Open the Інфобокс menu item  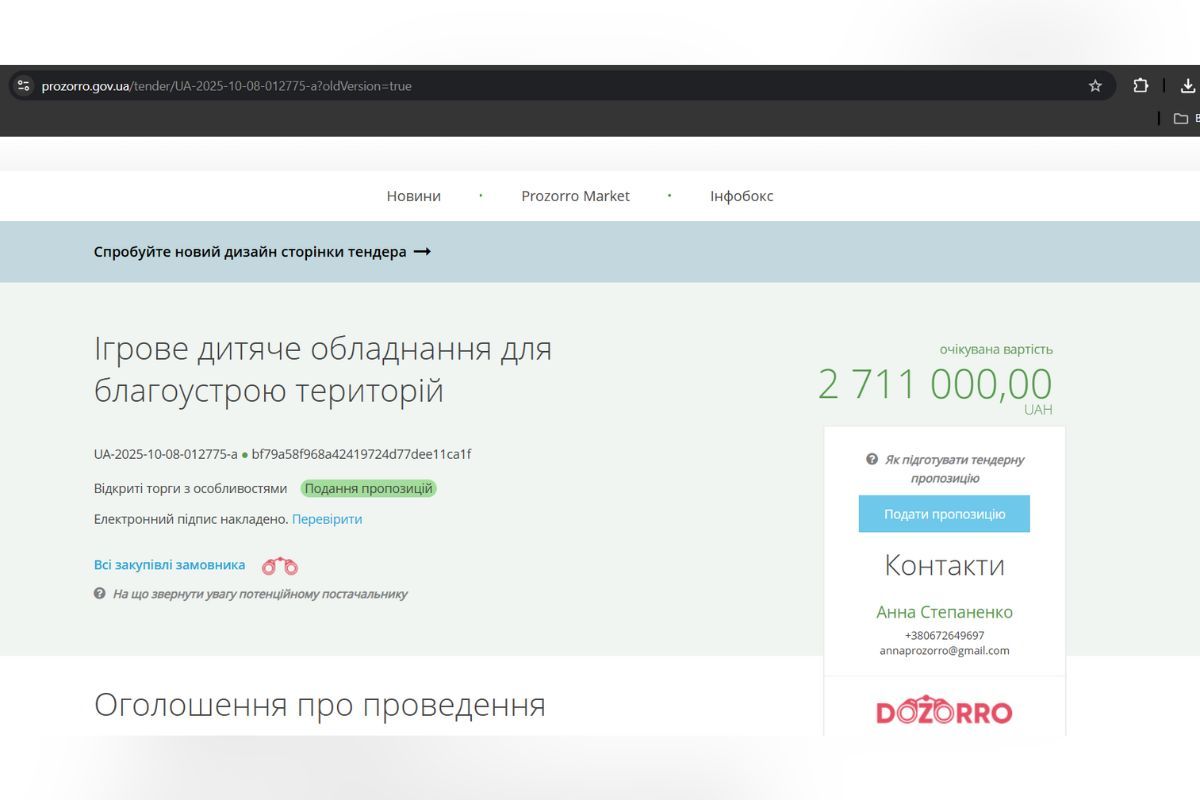[741, 196]
